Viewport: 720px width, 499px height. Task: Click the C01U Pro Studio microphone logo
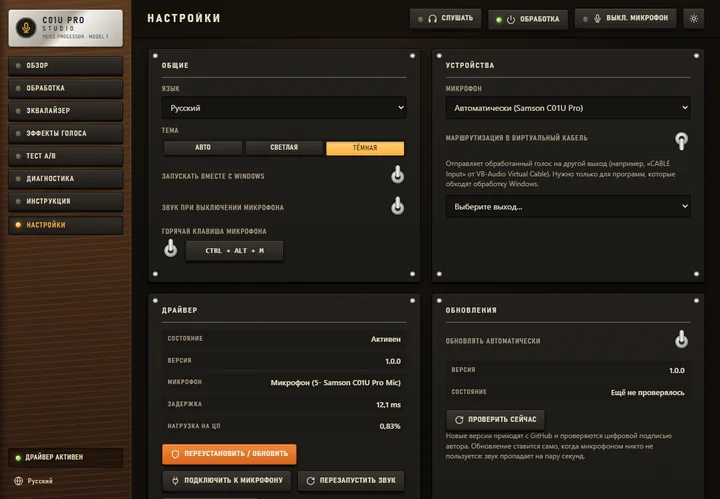coord(26,28)
